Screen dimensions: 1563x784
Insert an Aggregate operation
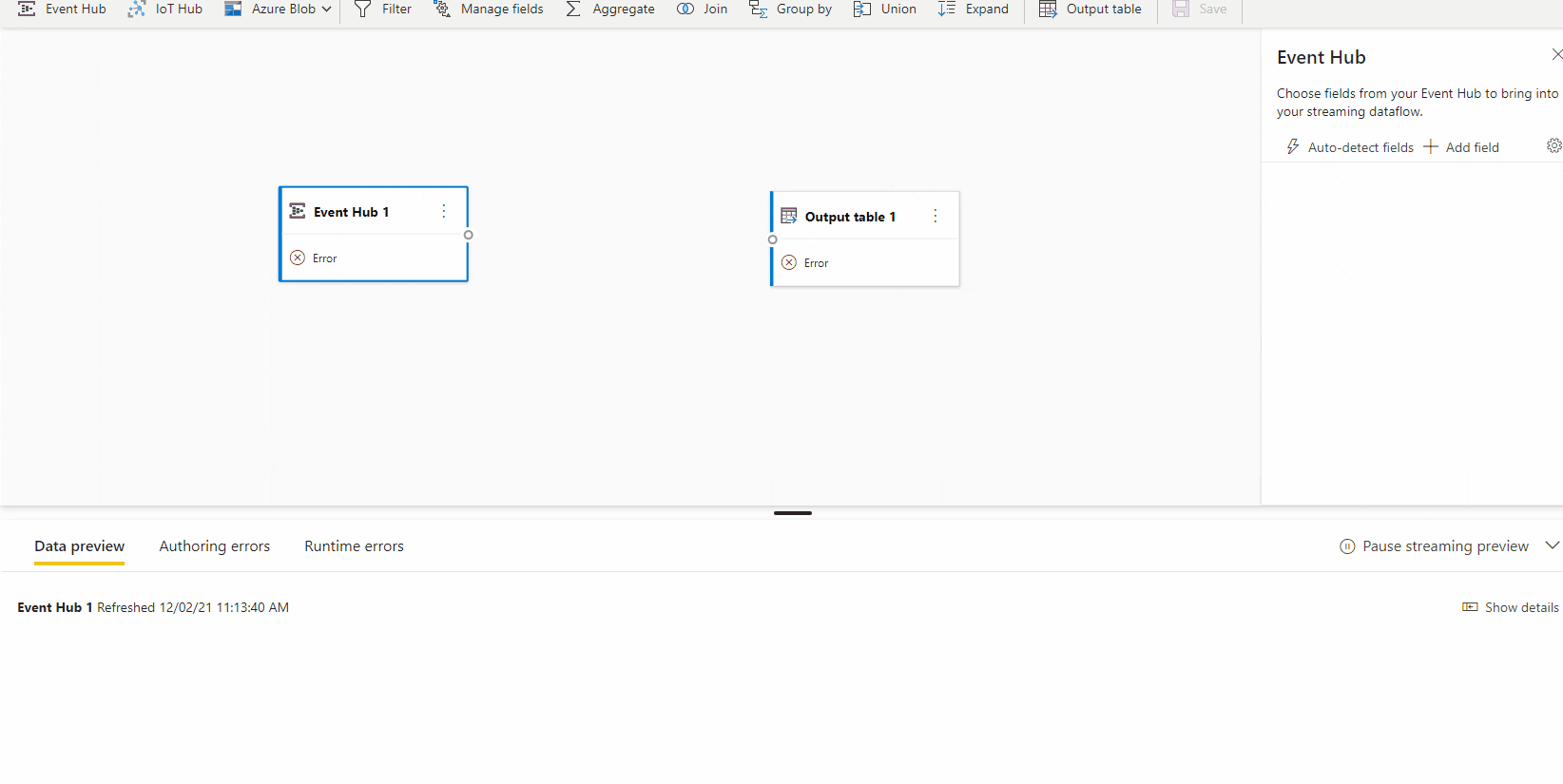[610, 10]
